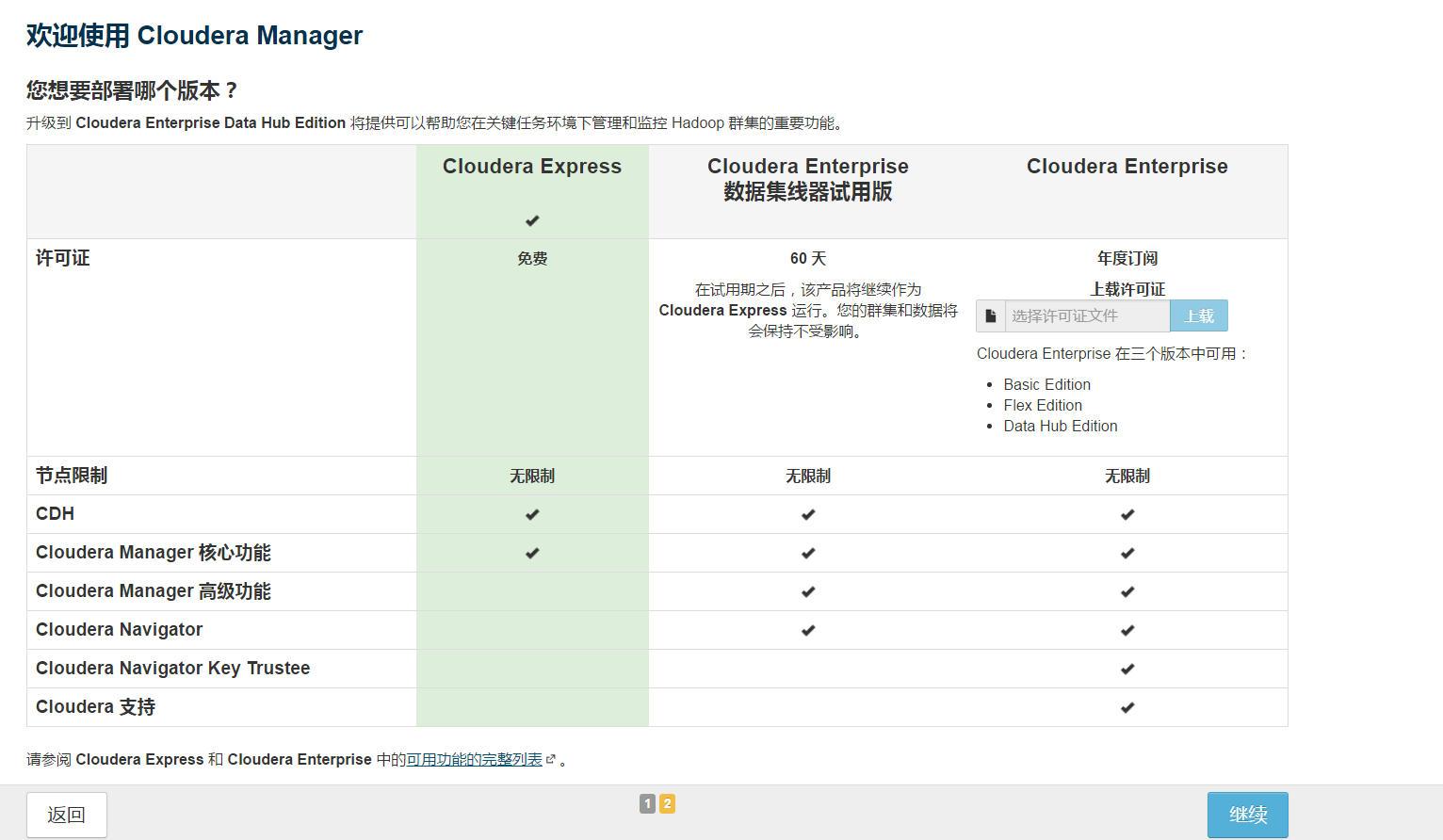The width and height of the screenshot is (1443, 840).
Task: Click Cloudera 支持 checkmark in Enterprise column
Action: [1127, 707]
